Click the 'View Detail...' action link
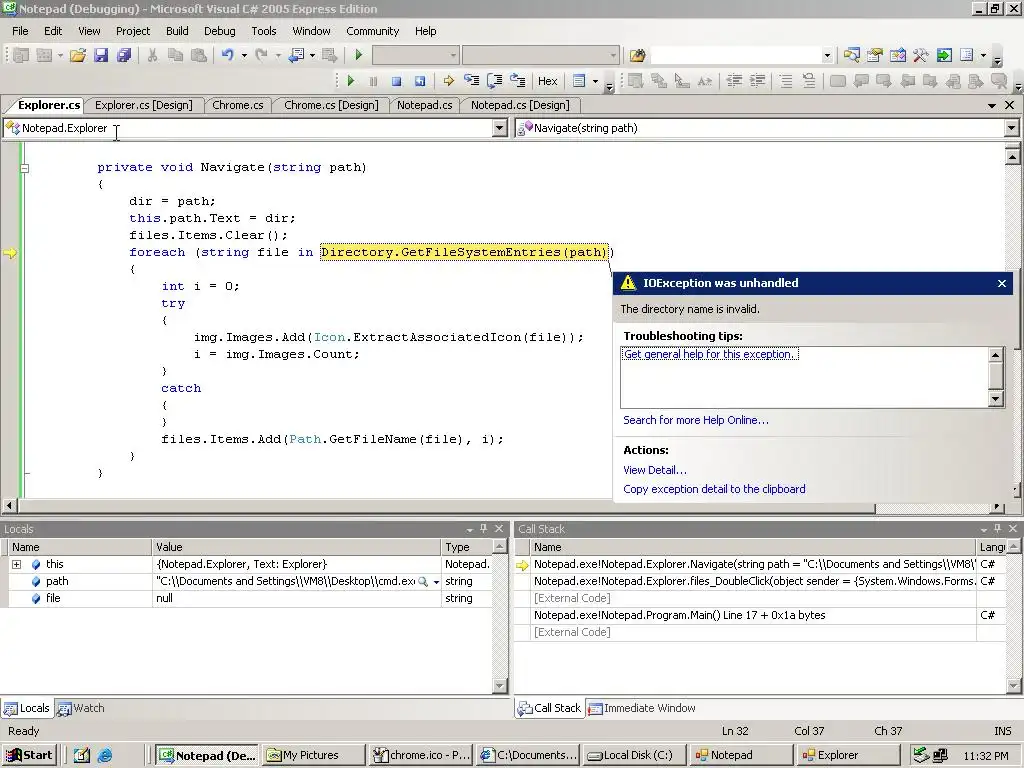1024x768 pixels. [x=654, y=470]
